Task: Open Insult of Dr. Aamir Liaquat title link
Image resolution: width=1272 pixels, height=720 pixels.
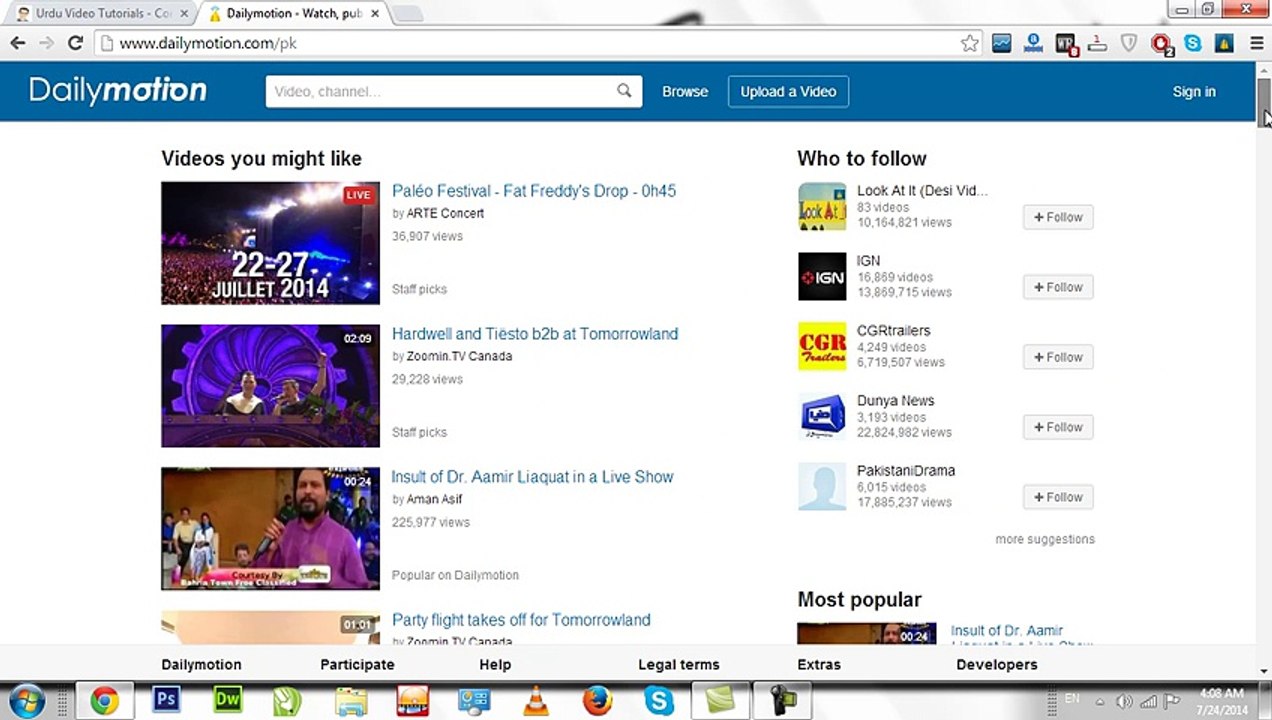Action: point(533,477)
